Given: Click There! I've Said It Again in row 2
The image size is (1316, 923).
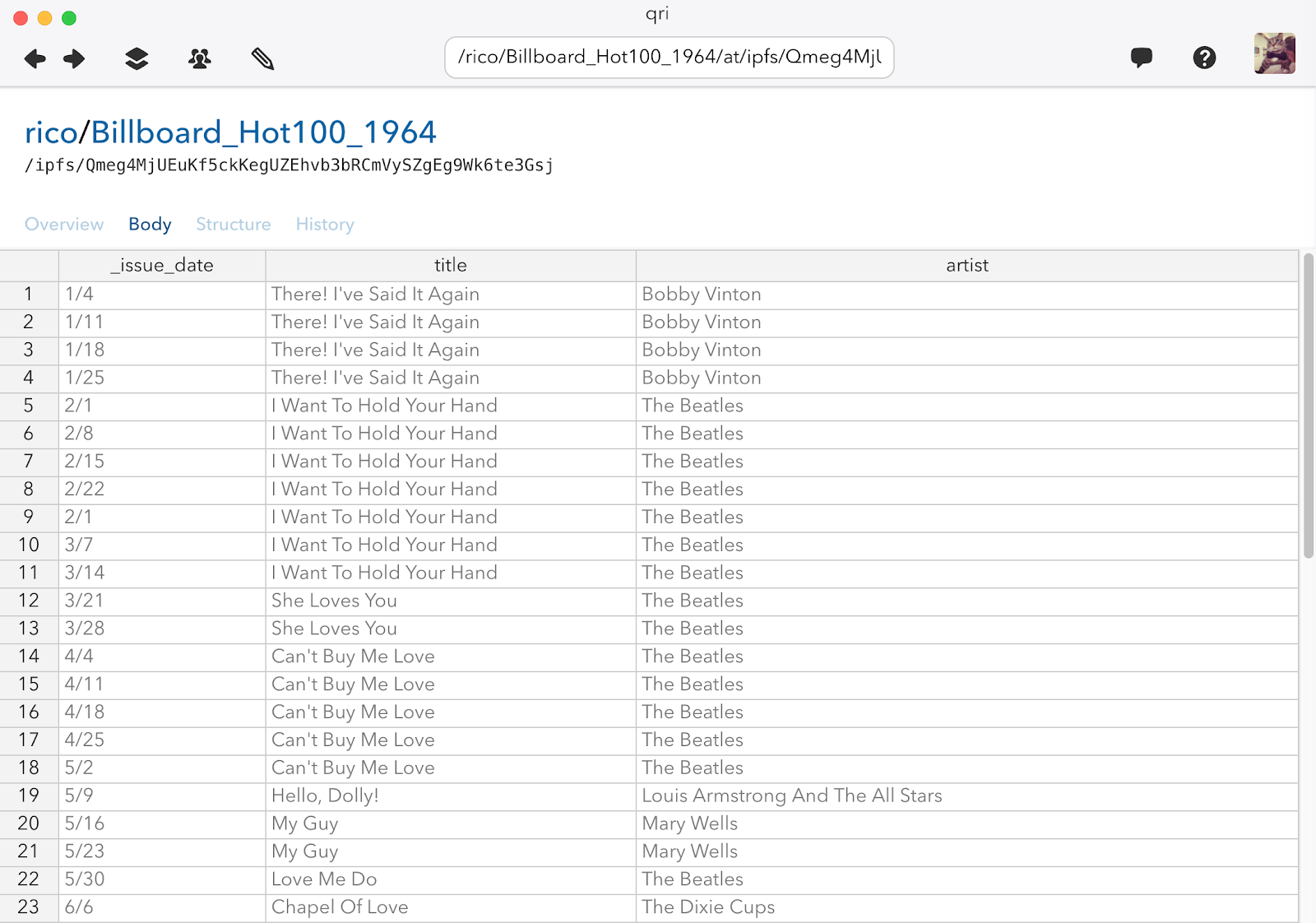Looking at the screenshot, I should 451,322.
